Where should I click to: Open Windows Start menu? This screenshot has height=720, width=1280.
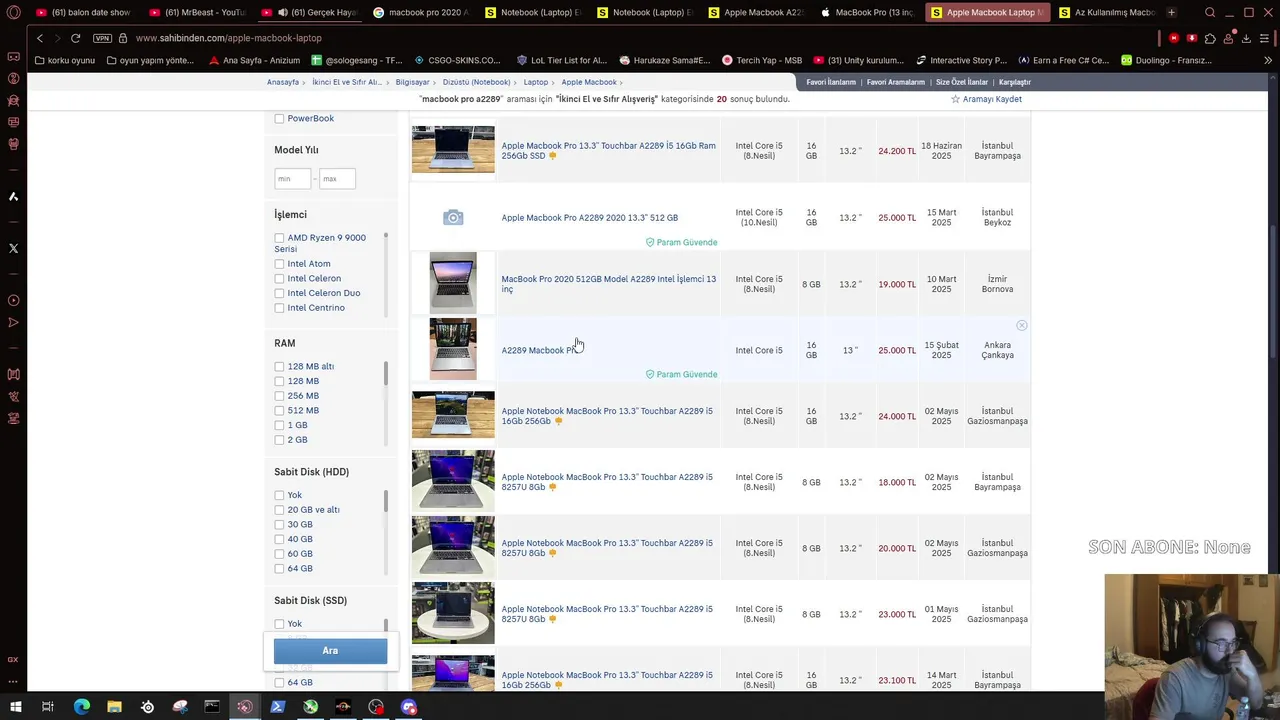pos(15,707)
